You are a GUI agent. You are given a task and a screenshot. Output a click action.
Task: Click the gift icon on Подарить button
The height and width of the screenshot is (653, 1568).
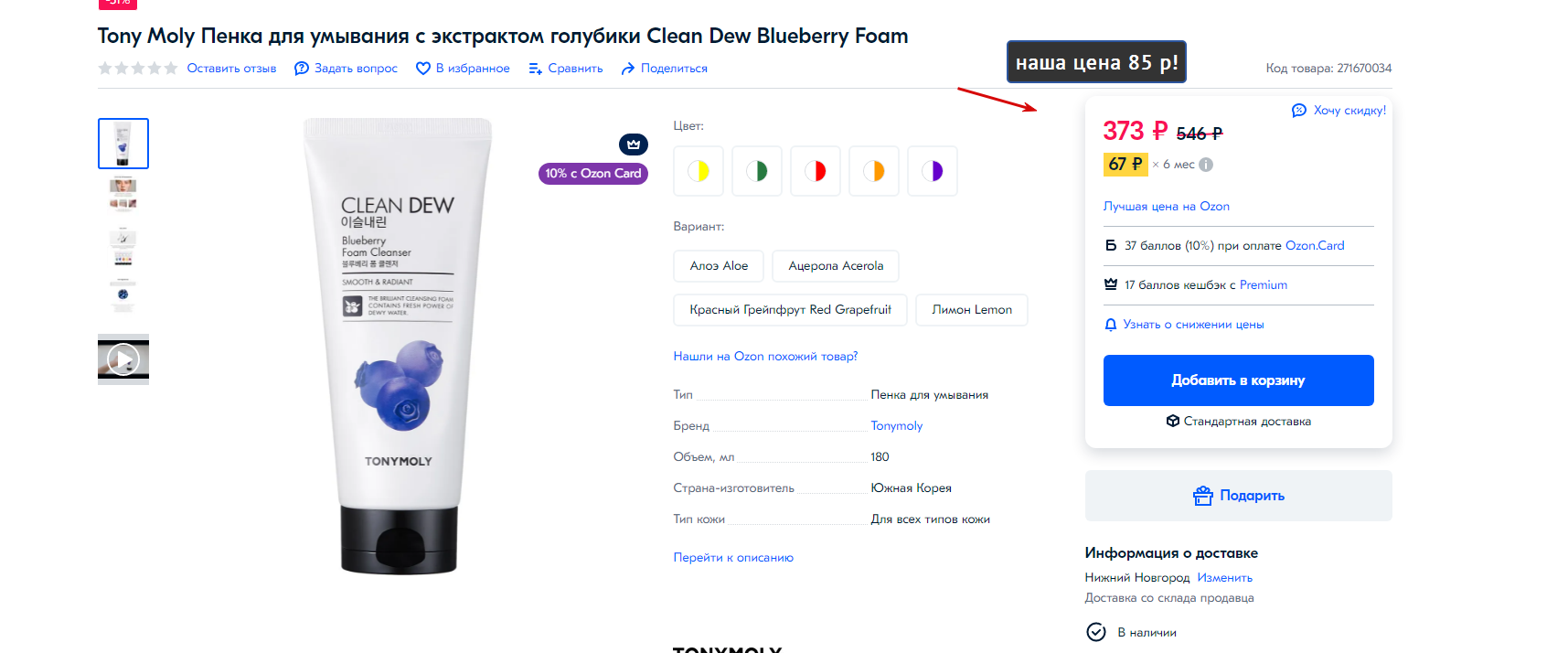[1203, 496]
